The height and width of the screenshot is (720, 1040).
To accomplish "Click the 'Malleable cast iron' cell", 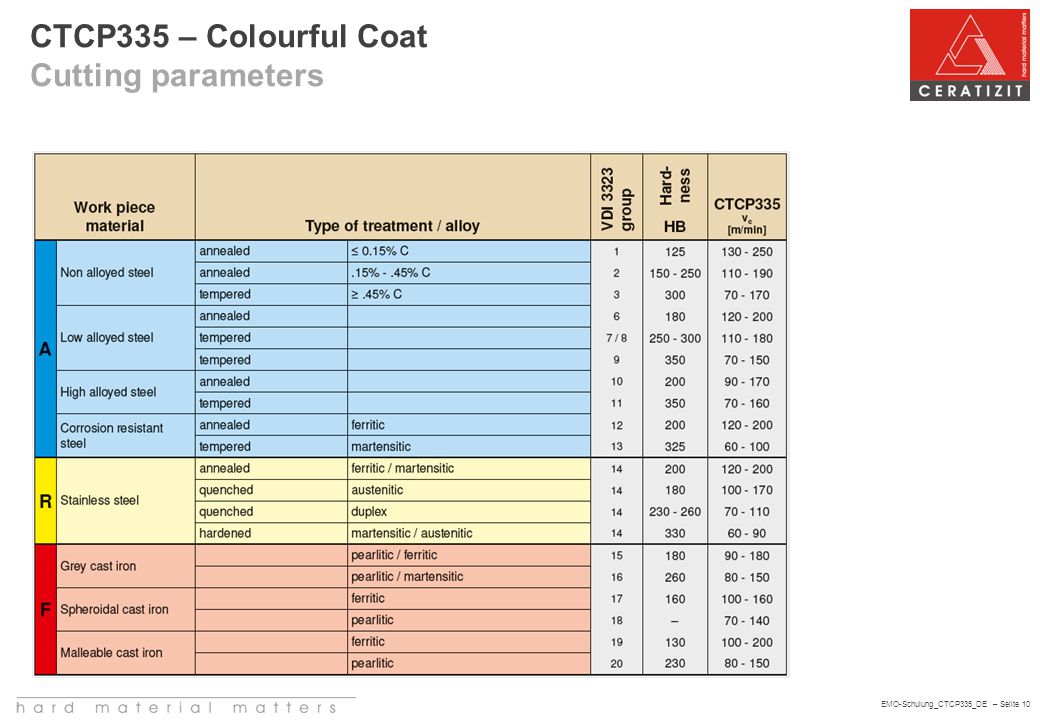I will [126, 652].
